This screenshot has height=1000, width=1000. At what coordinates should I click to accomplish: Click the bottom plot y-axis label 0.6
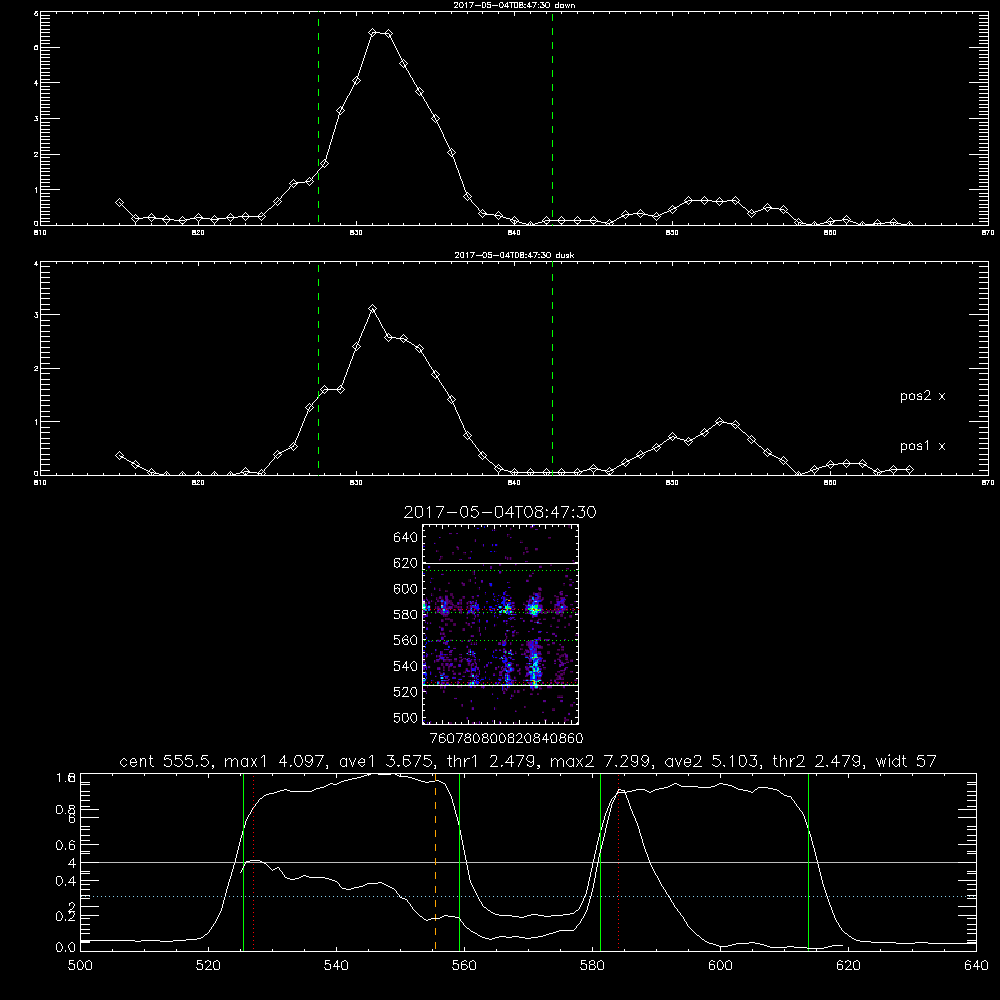66,845
